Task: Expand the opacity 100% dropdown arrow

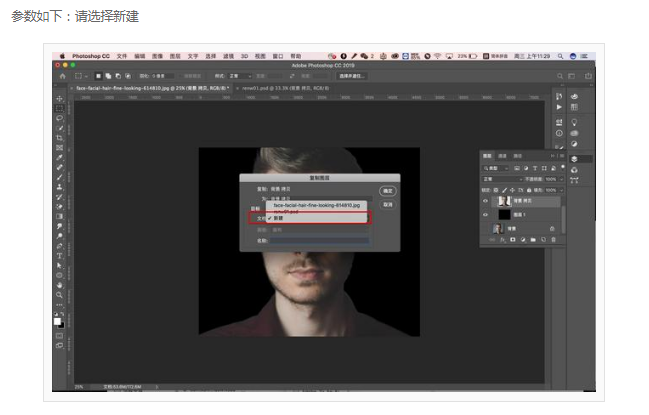Action: tap(561, 179)
